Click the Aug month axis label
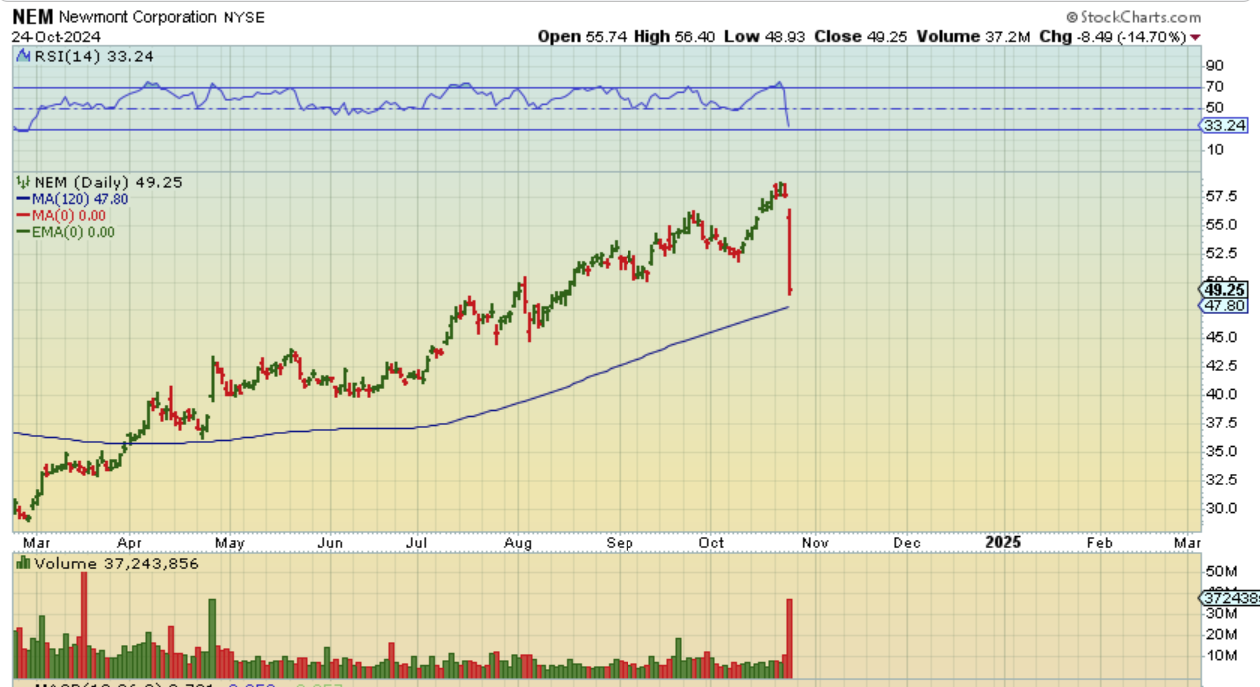This screenshot has height=687, width=1260. [517, 542]
